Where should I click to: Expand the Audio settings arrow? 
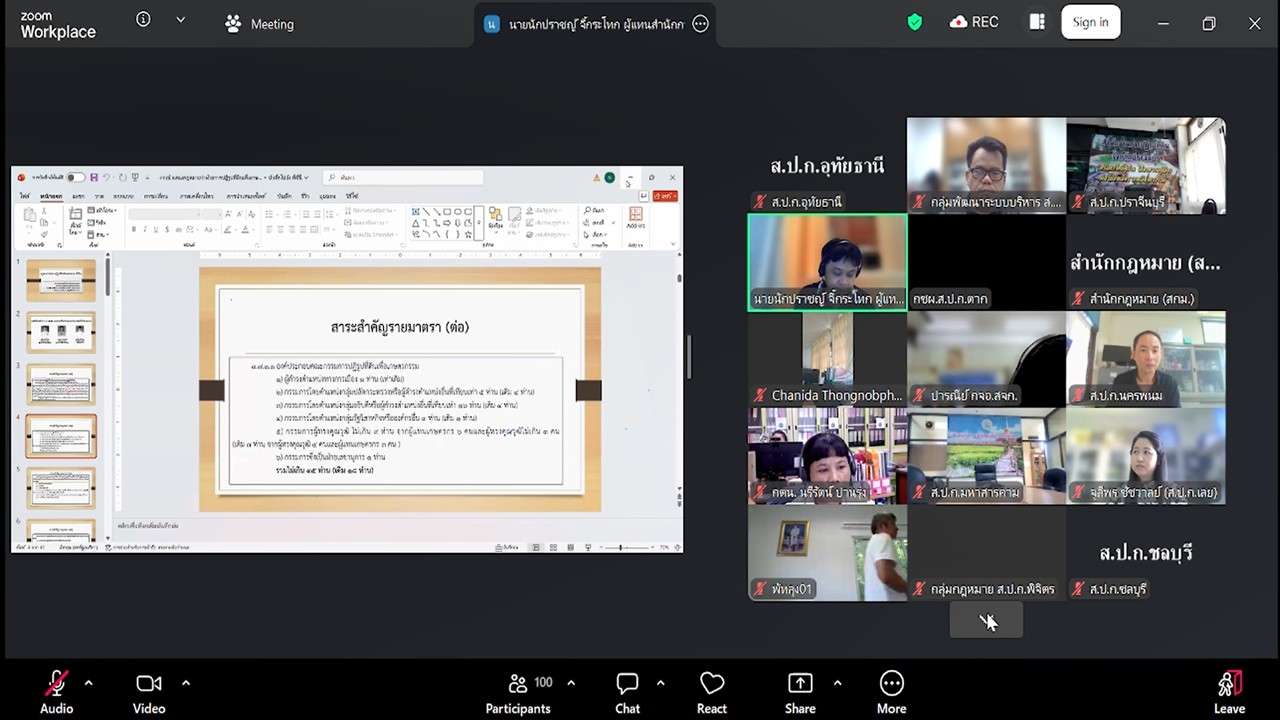pos(89,683)
